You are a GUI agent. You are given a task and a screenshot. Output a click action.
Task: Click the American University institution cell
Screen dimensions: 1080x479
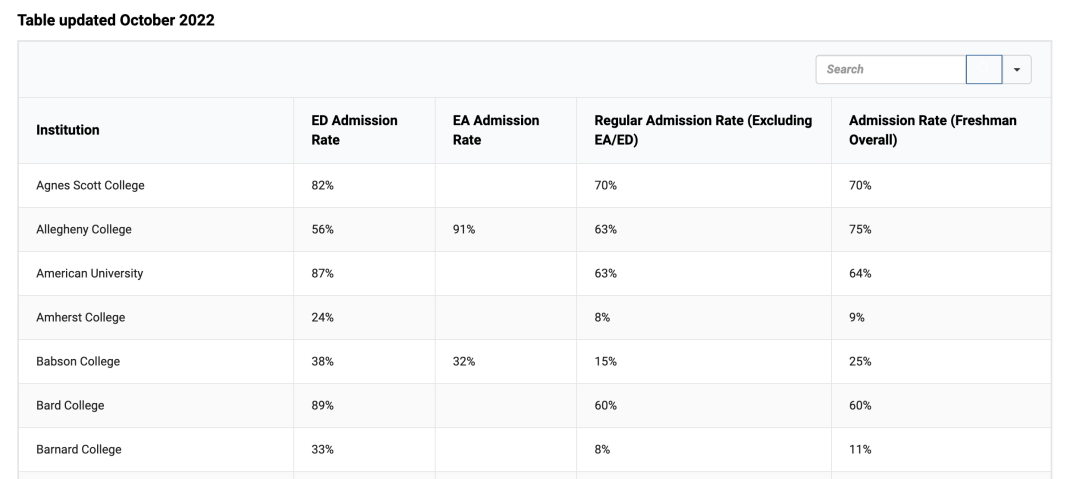tap(90, 274)
